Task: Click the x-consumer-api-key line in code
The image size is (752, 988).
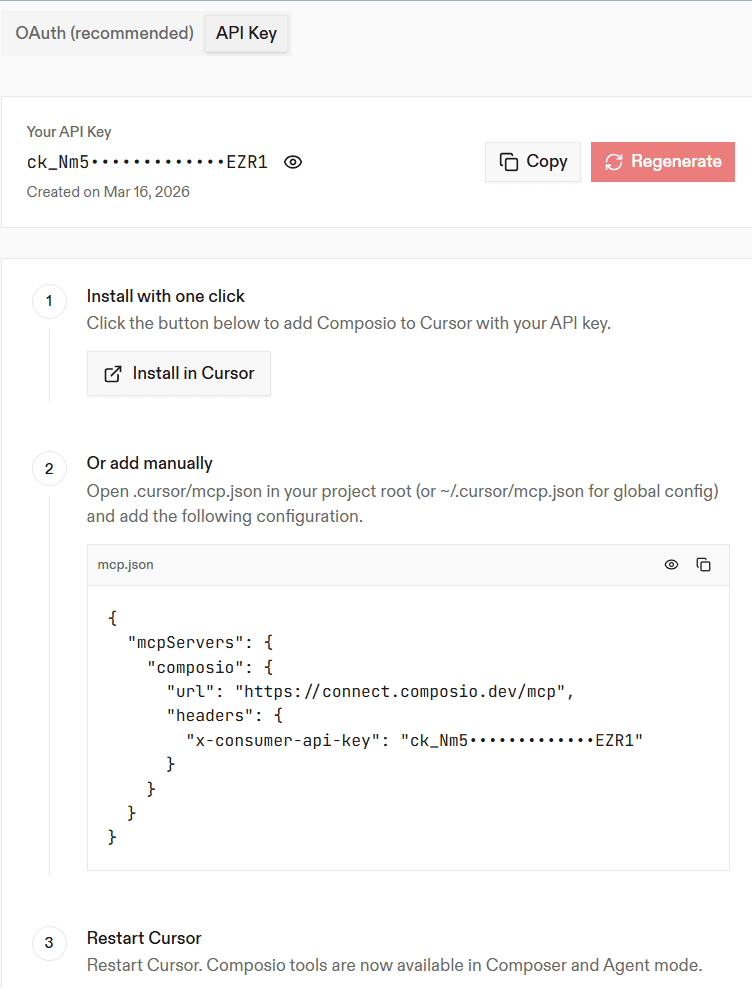Action: click(414, 740)
